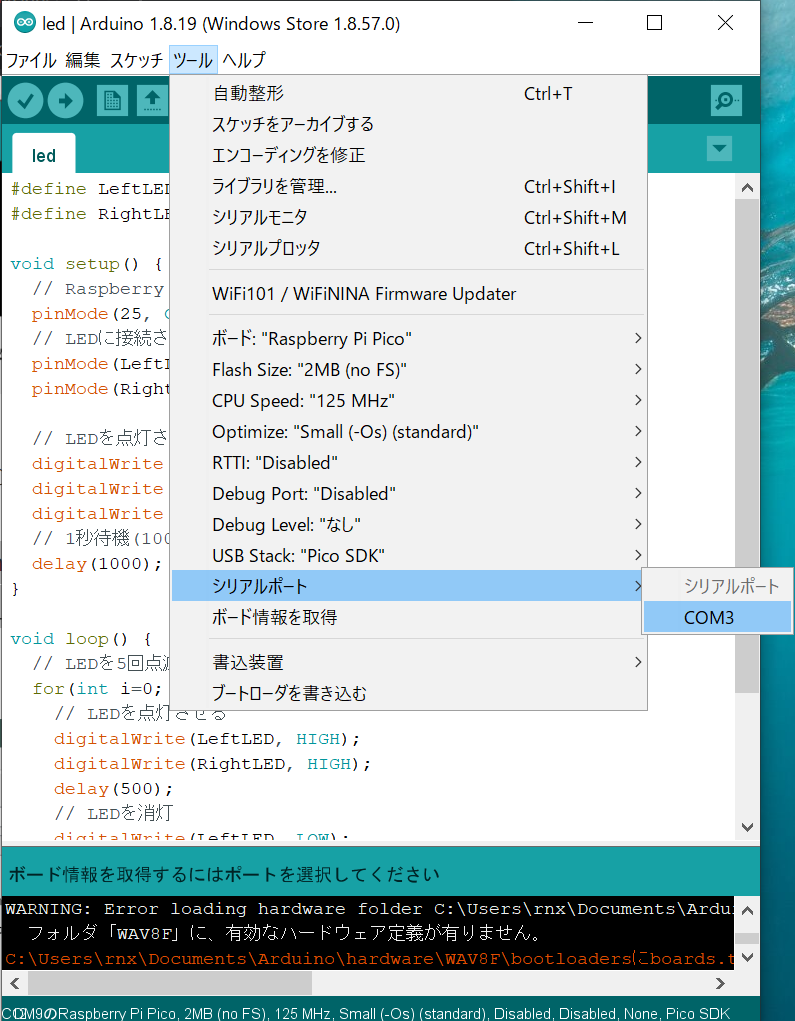The height and width of the screenshot is (1021, 795).
Task: Click the digitalWrite(RightLED, HIGH); line
Action: (x=212, y=764)
